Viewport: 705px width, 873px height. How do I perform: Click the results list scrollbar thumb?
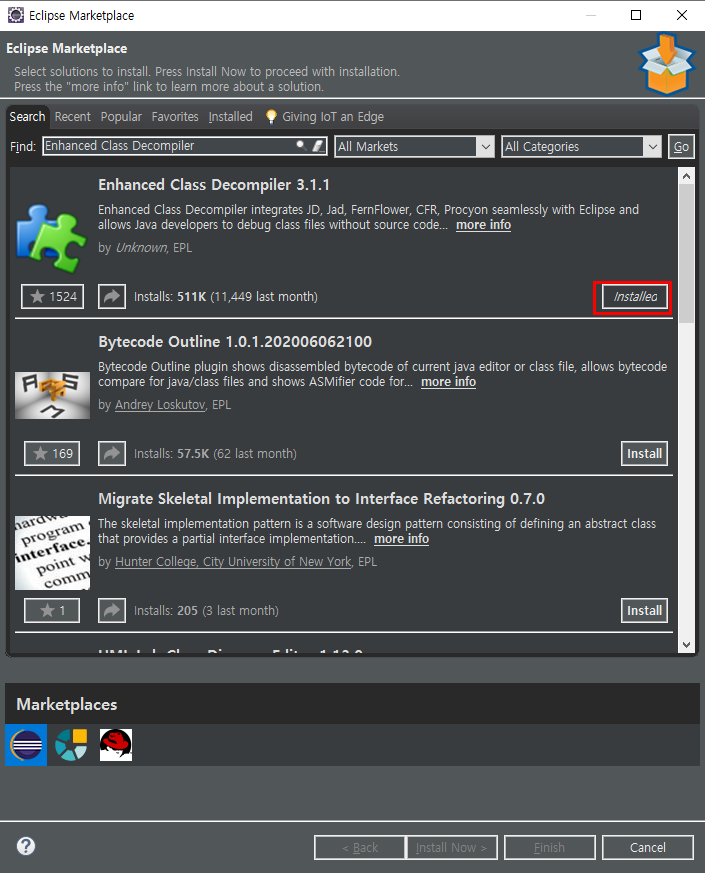687,253
